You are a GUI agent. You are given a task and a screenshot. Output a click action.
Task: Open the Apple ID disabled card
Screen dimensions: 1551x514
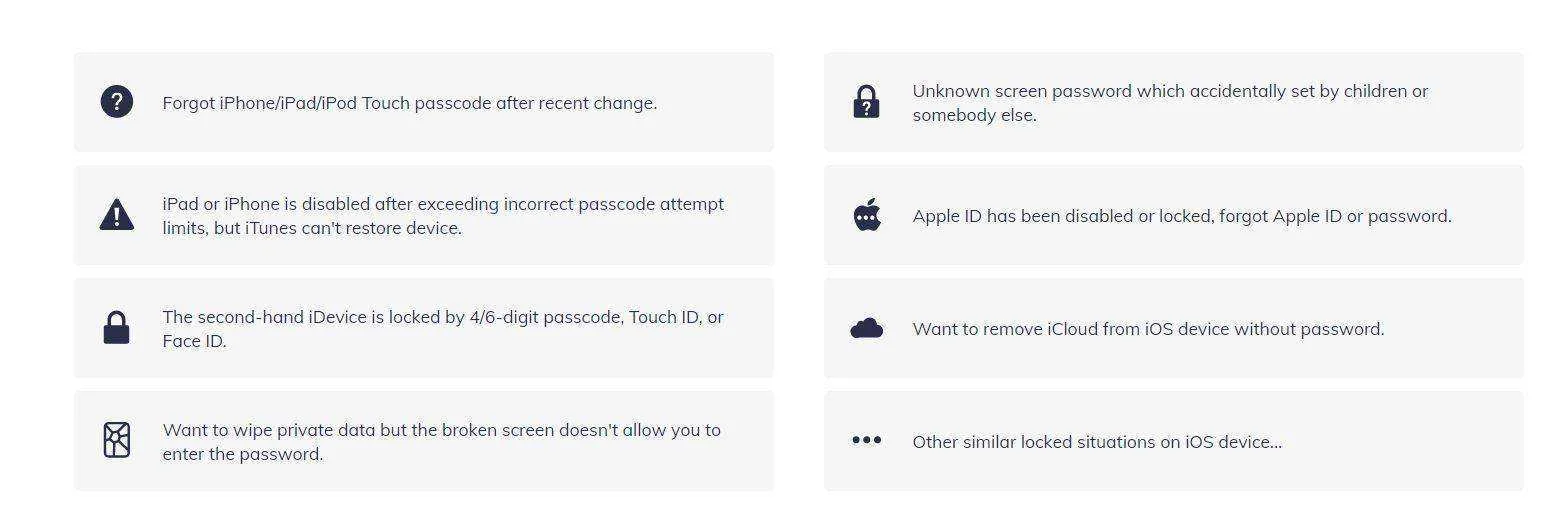(1174, 215)
